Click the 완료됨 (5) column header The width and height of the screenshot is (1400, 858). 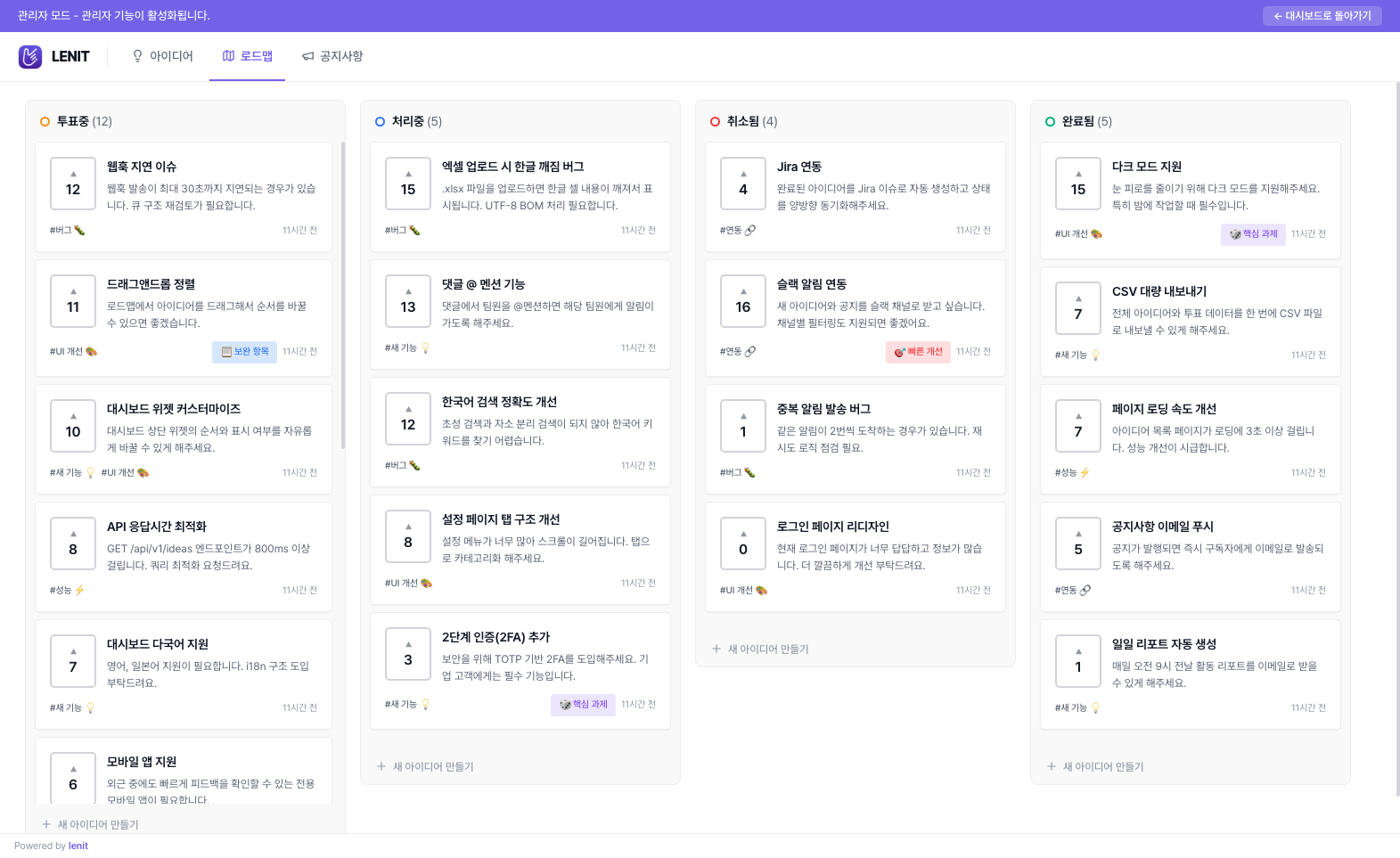pos(1079,121)
